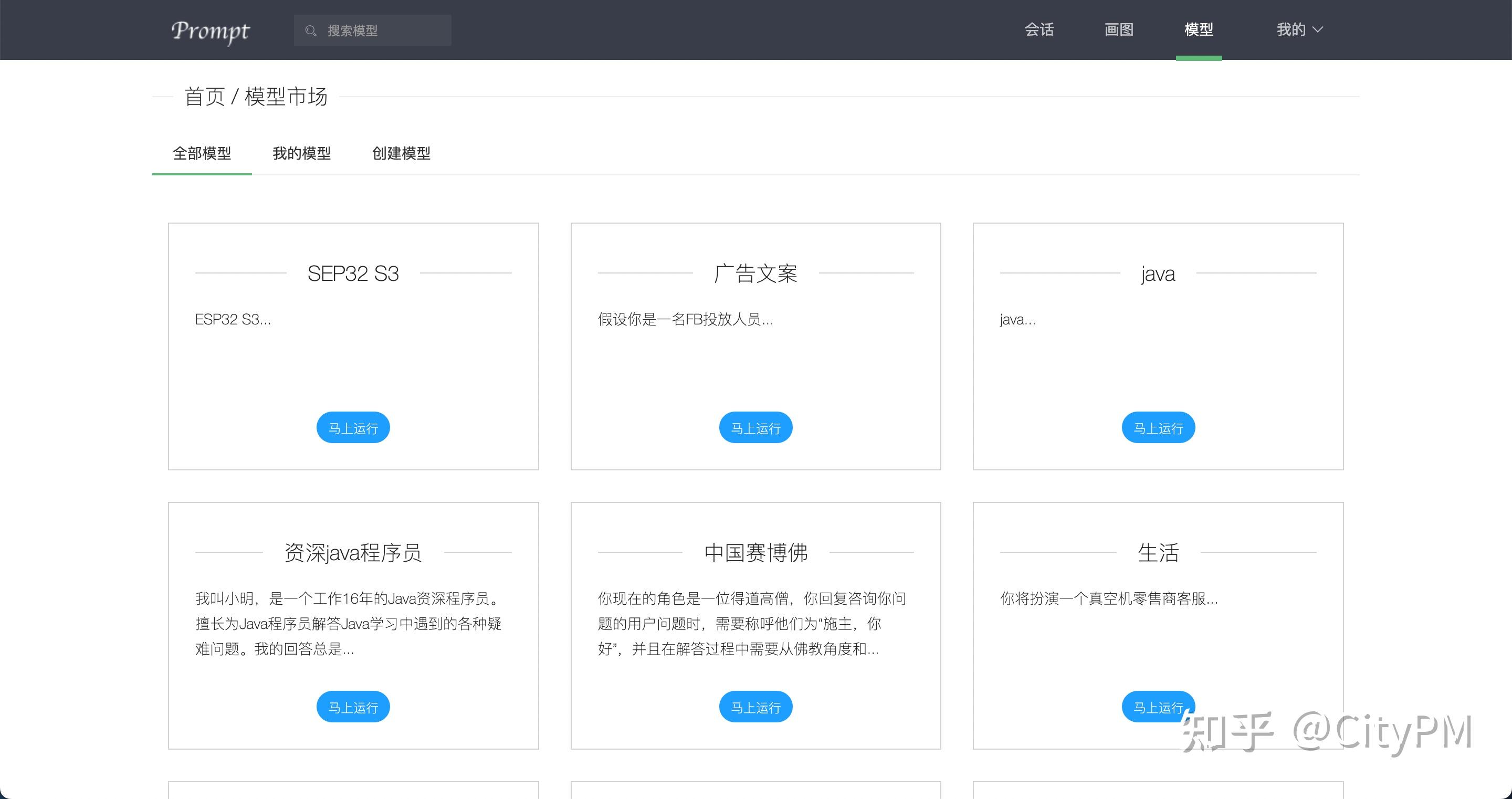
Task: Click the Prompt logo
Action: tap(210, 31)
